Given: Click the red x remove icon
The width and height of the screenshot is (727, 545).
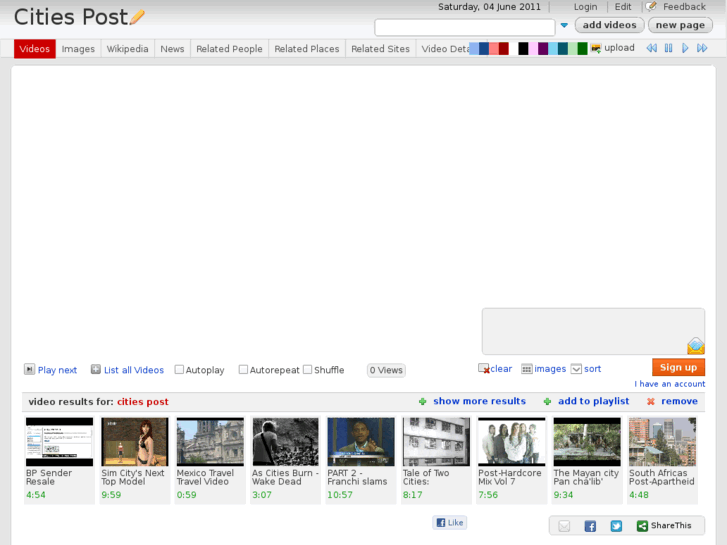Looking at the screenshot, I should (x=650, y=402).
